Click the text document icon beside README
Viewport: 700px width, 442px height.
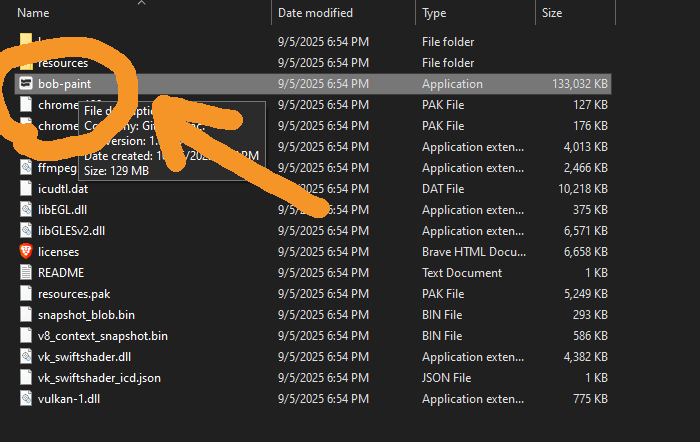click(x=26, y=272)
